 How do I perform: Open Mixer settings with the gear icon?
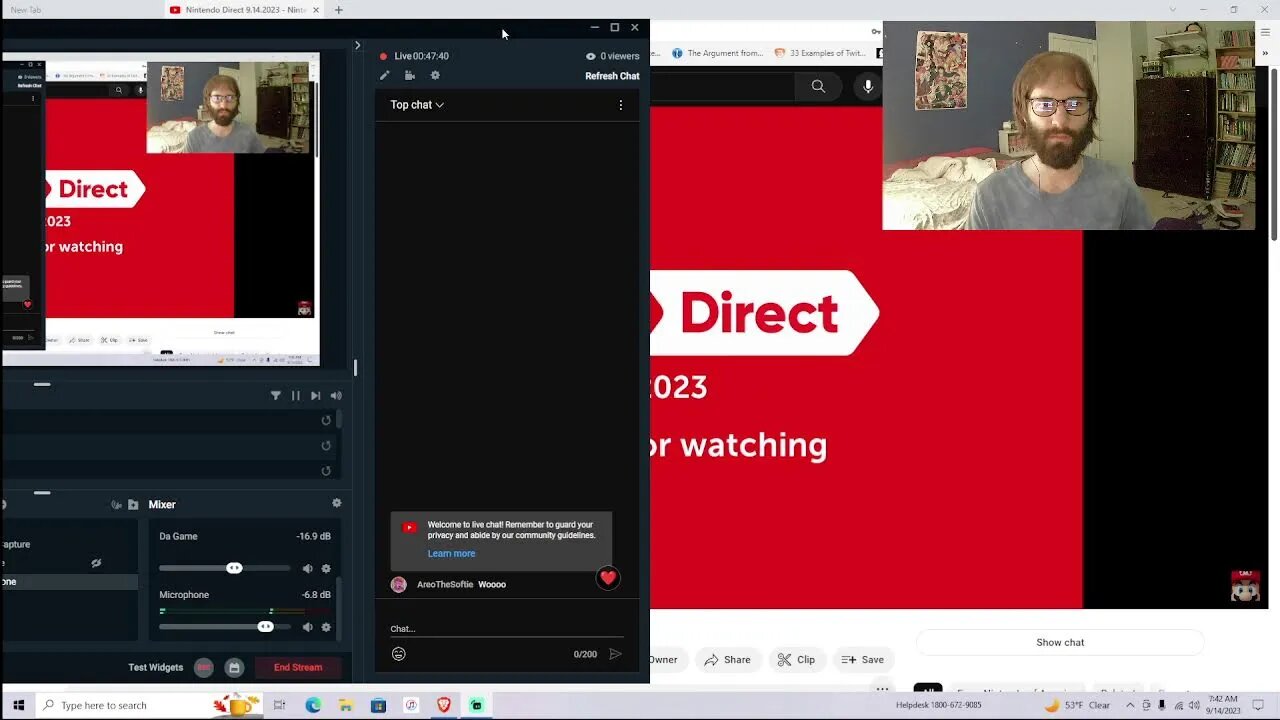coord(337,503)
